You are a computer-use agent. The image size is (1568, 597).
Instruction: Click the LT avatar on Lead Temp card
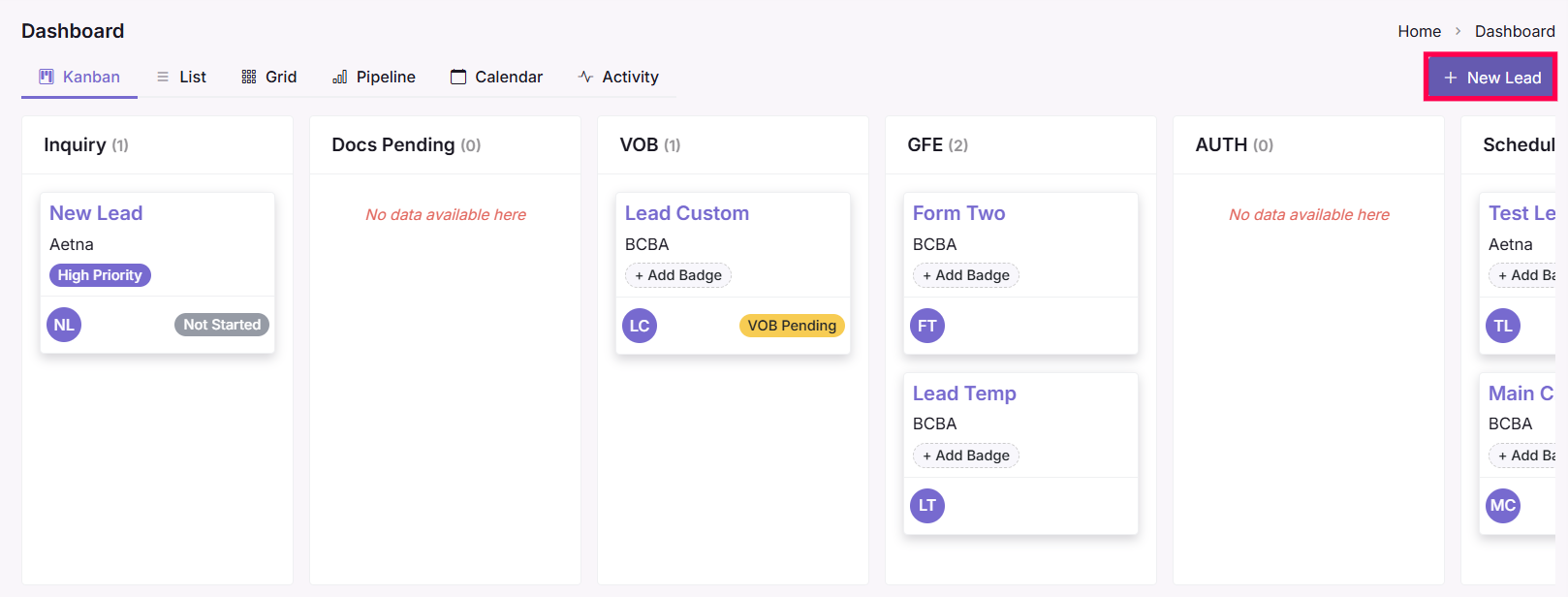927,506
